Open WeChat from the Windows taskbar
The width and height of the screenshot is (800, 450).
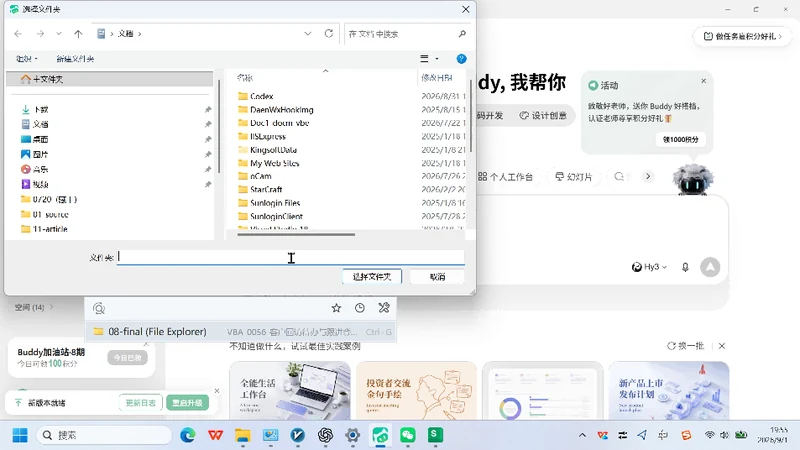click(x=407, y=435)
